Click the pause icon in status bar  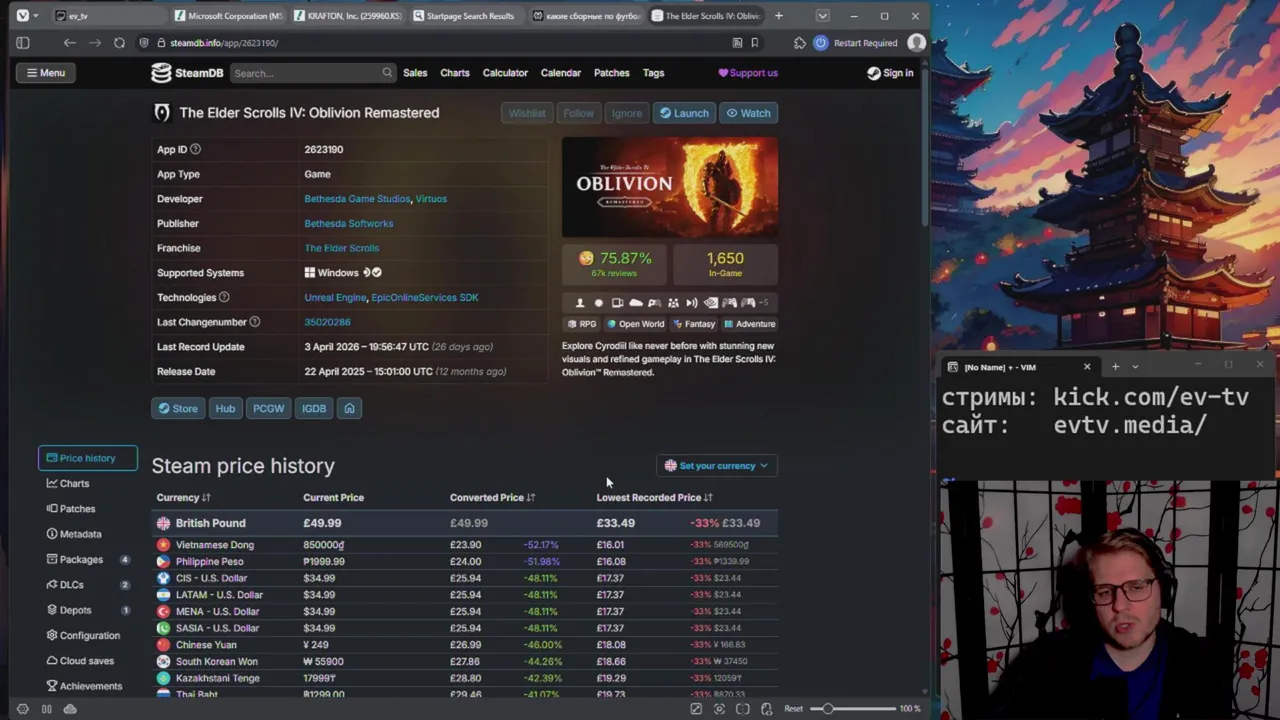[x=46, y=709]
